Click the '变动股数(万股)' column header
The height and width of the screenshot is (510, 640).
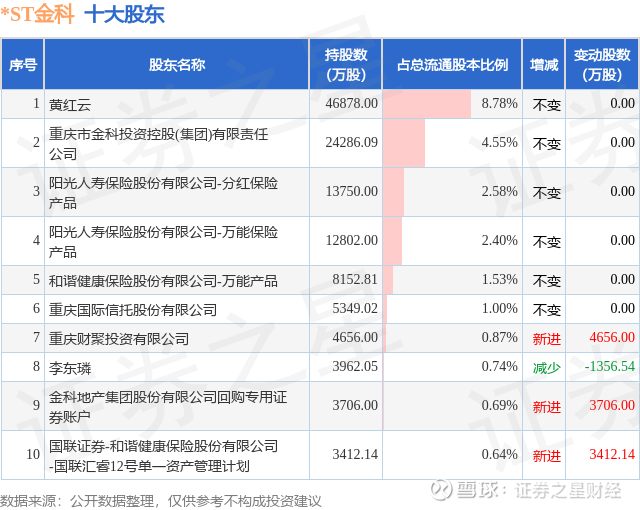[x=602, y=64]
